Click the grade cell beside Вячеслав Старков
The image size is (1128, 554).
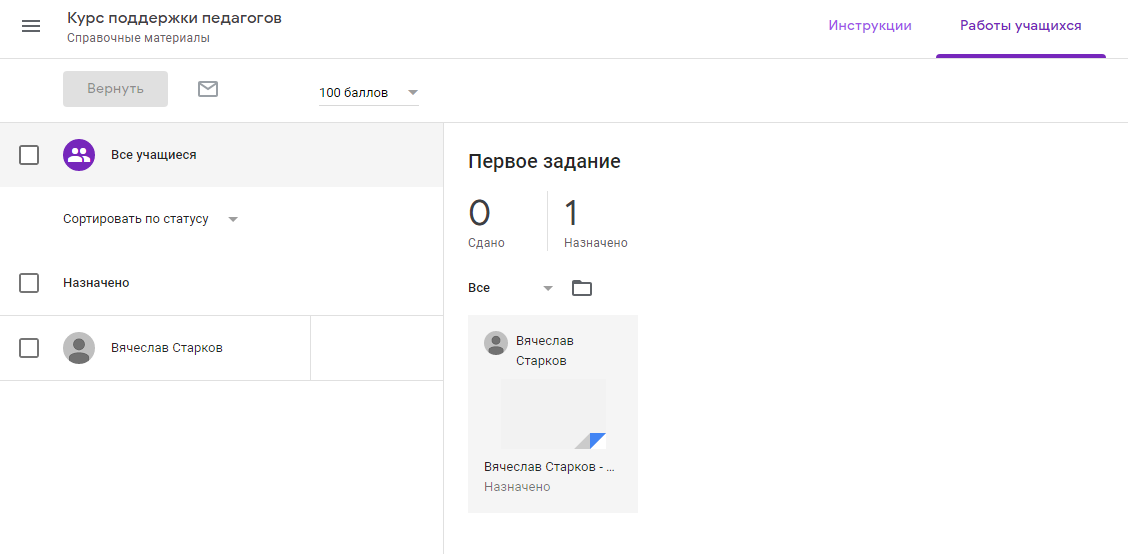[x=376, y=348]
